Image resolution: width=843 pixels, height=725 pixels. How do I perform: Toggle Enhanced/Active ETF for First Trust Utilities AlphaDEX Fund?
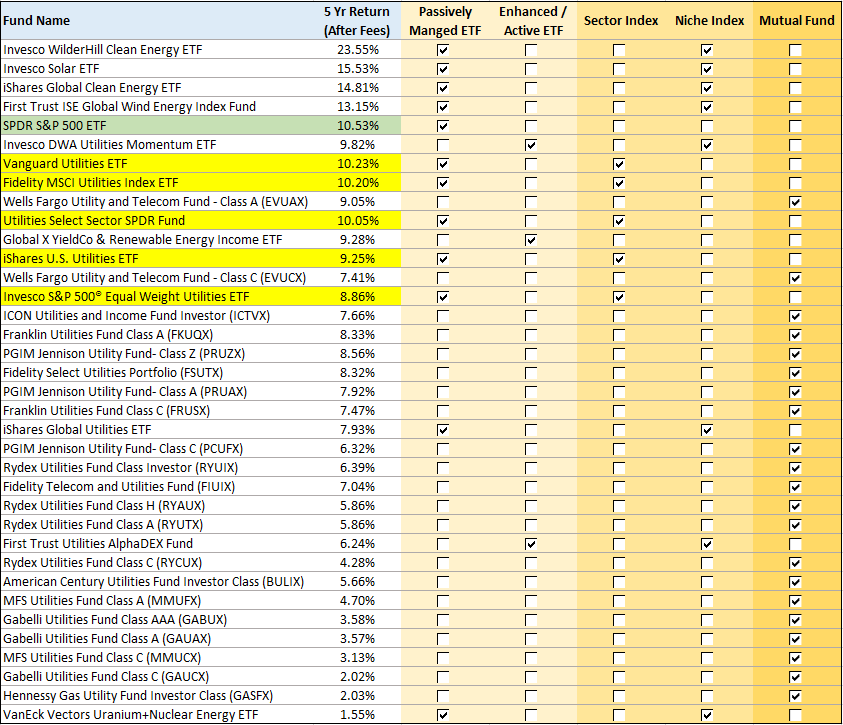(531, 544)
